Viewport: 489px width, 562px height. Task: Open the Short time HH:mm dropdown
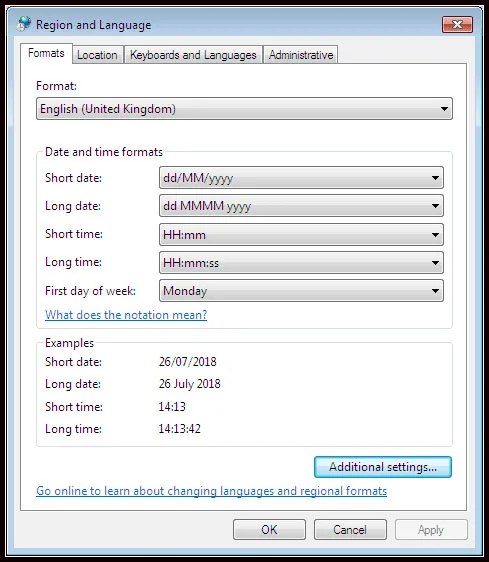tap(301, 235)
